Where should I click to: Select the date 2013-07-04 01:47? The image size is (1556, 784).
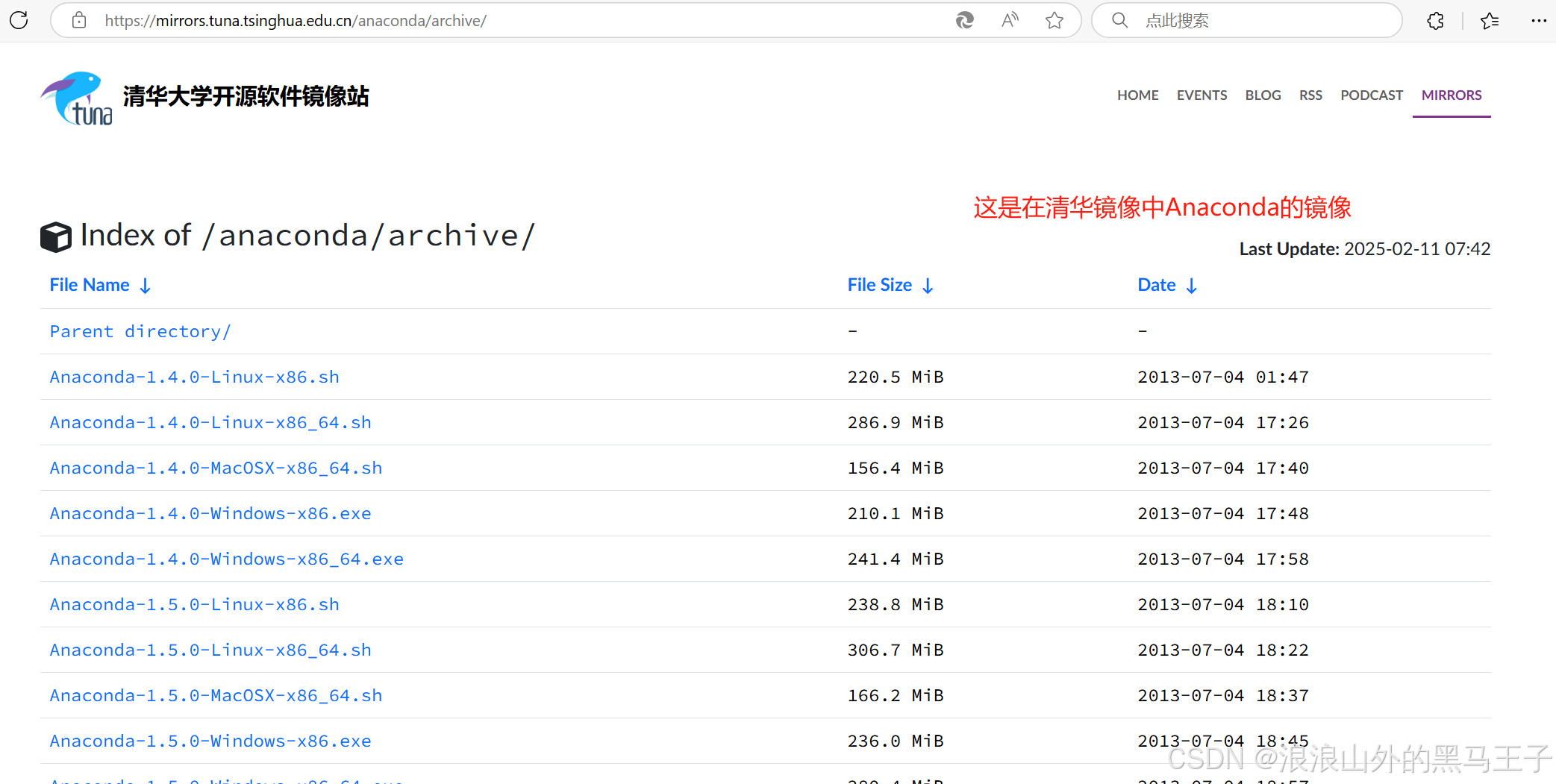1223,377
